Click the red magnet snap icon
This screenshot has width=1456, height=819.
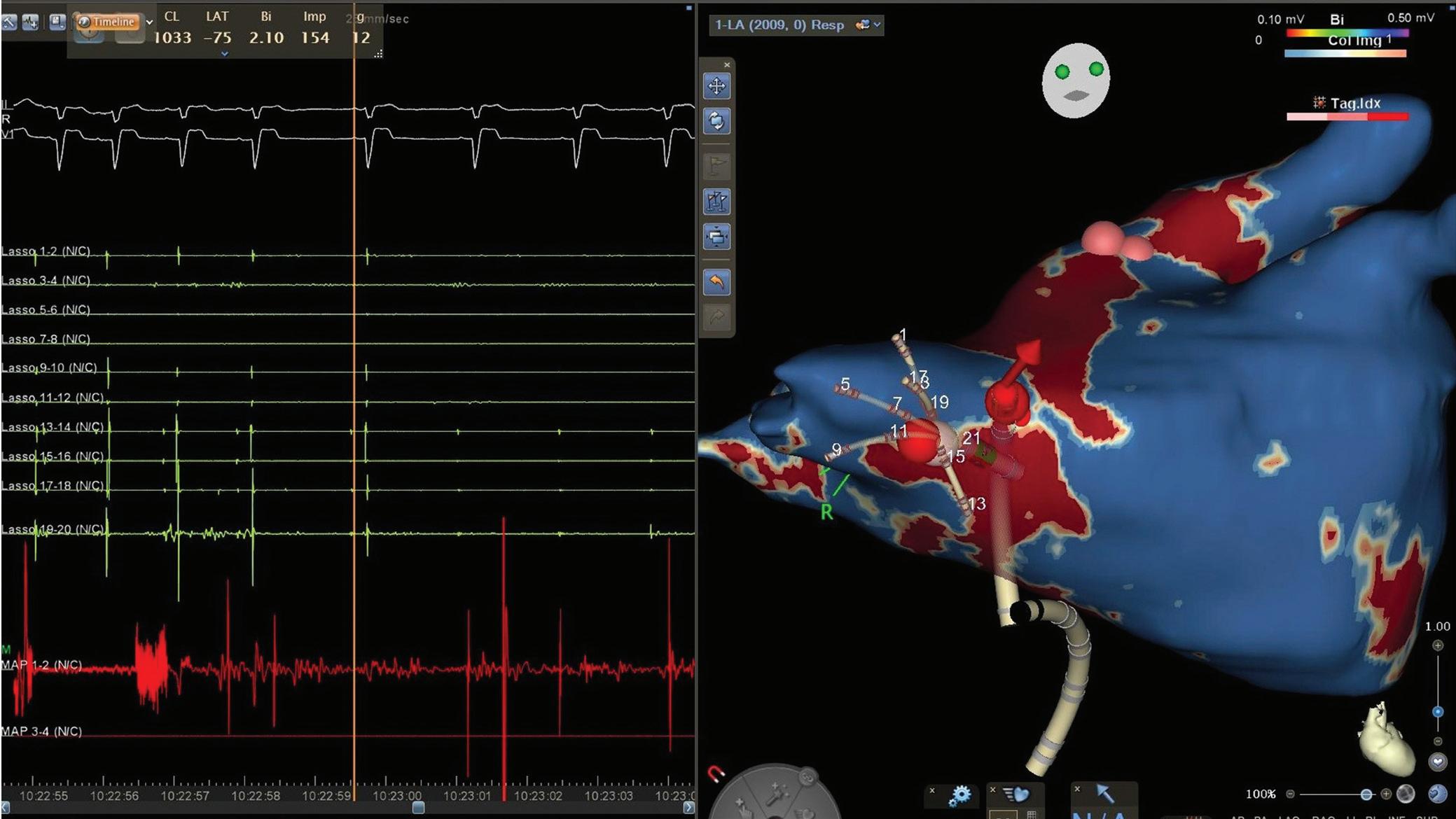pos(716,774)
